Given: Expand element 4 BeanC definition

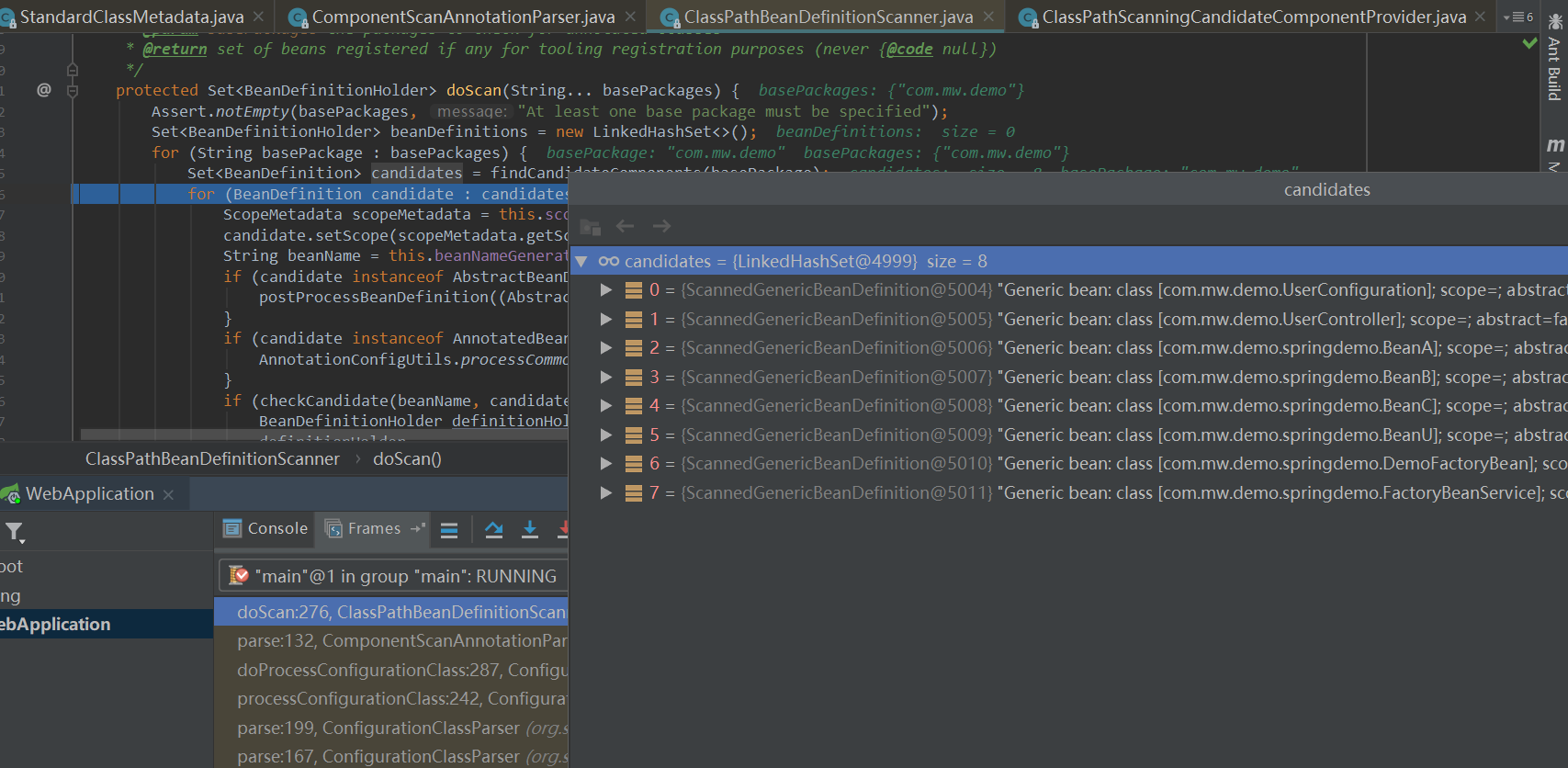Looking at the screenshot, I should tap(605, 406).
